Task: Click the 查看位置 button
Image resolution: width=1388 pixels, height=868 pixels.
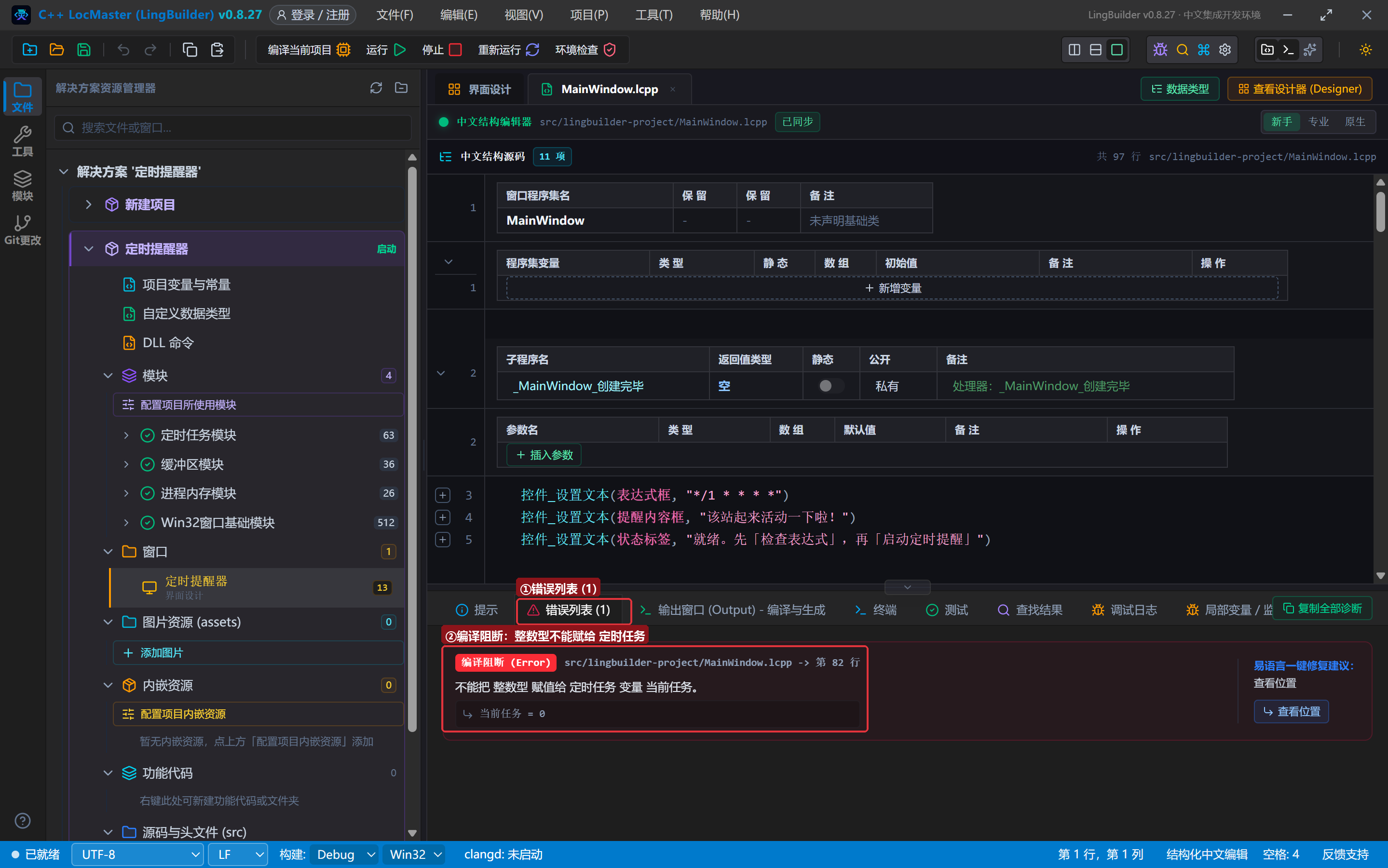Action: 1291,711
